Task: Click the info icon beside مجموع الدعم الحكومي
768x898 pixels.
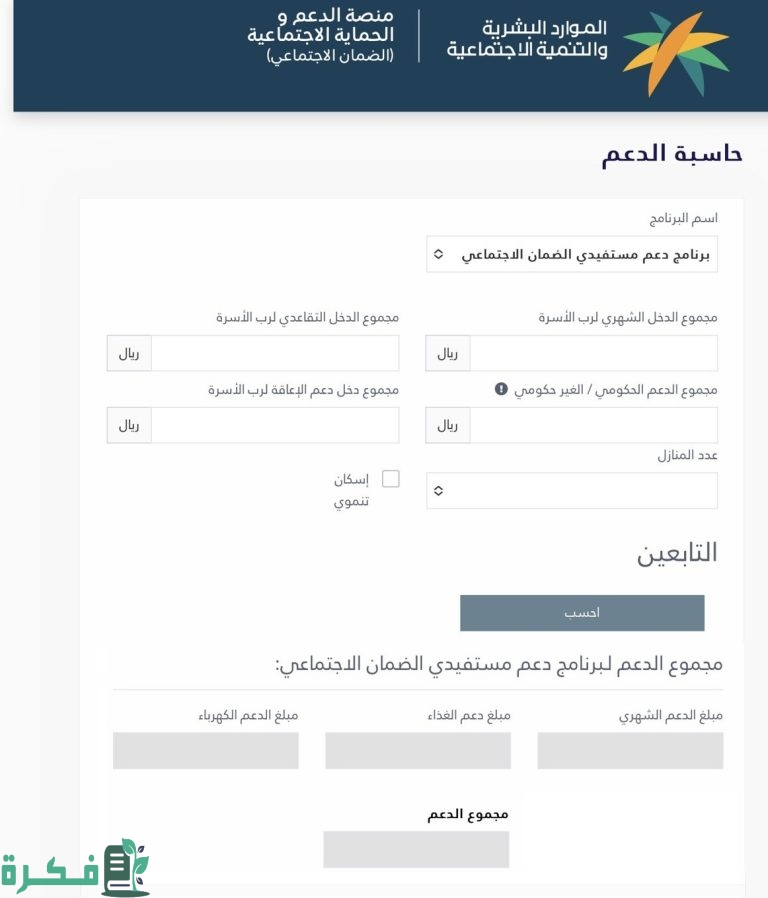Action: click(501, 388)
